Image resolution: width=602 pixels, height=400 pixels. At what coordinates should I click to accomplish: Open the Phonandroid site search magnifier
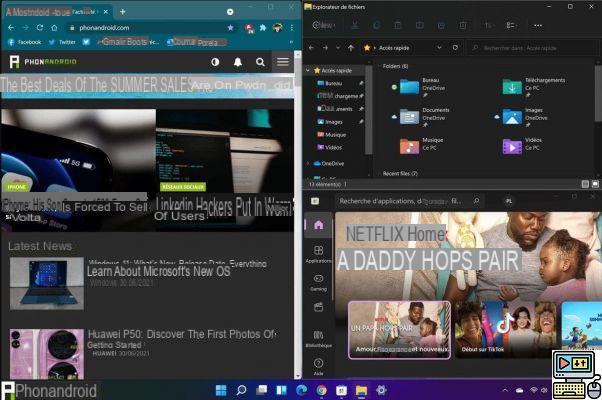260,62
